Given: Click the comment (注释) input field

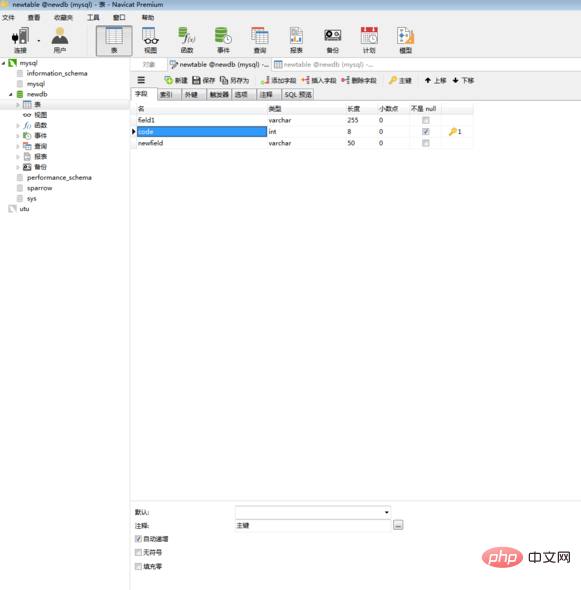Looking at the screenshot, I should (x=313, y=526).
